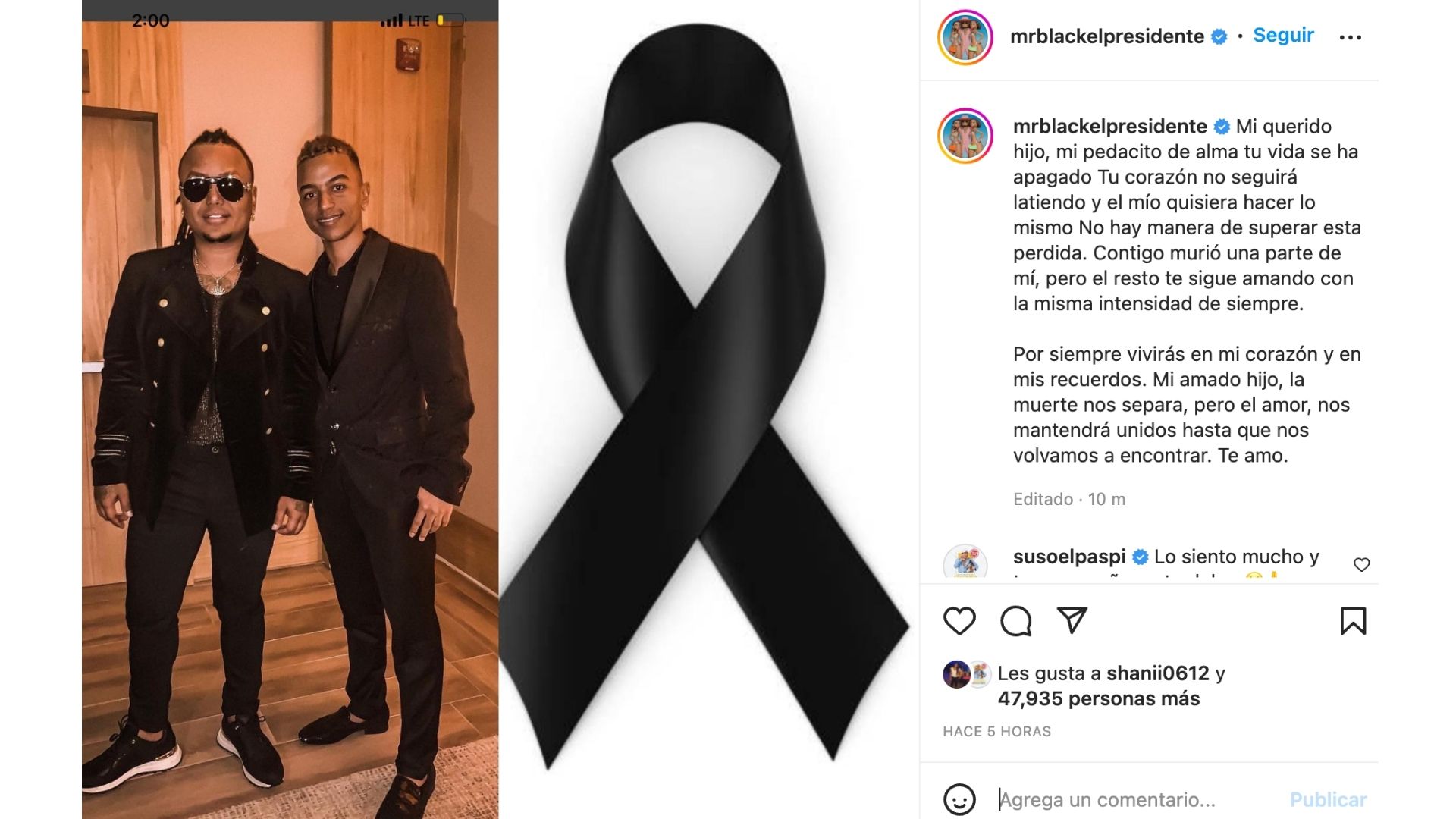The image size is (1456, 819).
Task: Like the post with the heart icon
Action: pos(959,621)
